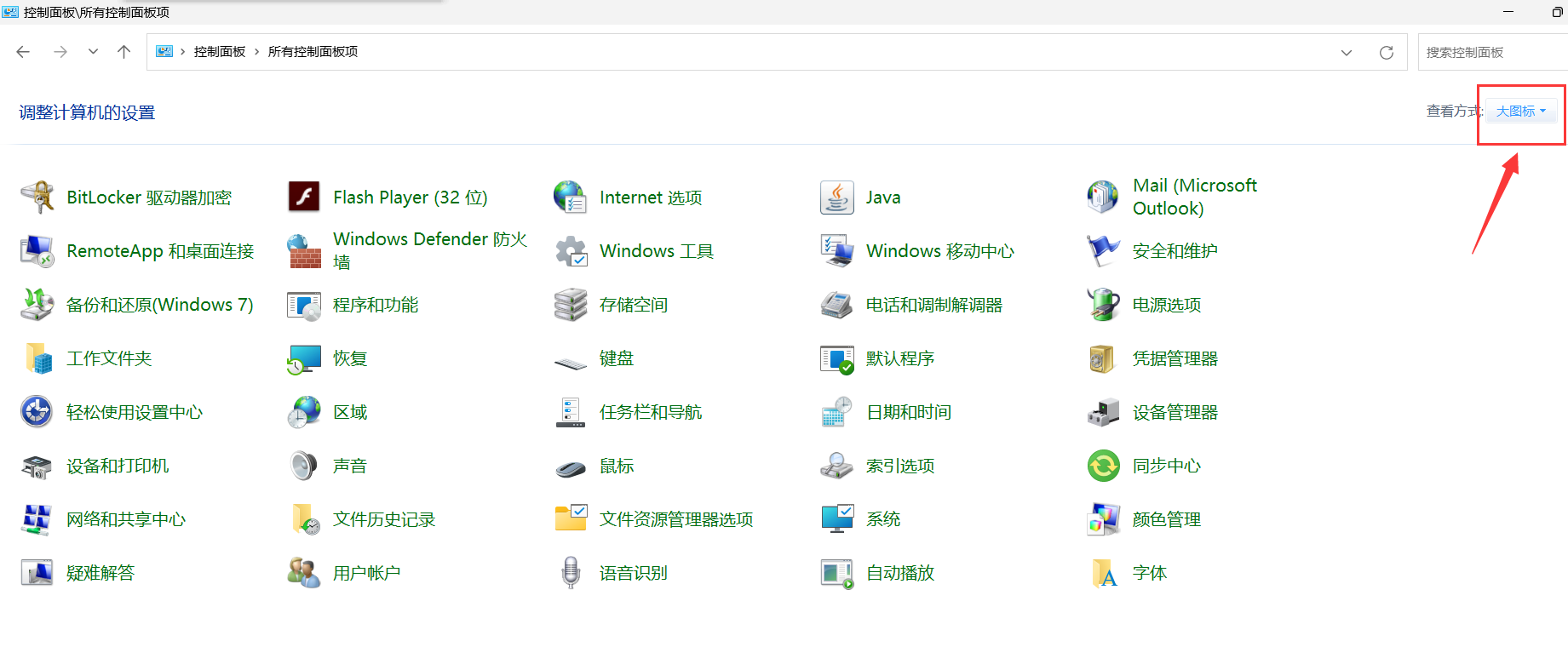The height and width of the screenshot is (647, 1568).
Task: Click the 鼠标 mouse icon
Action: 570,468
